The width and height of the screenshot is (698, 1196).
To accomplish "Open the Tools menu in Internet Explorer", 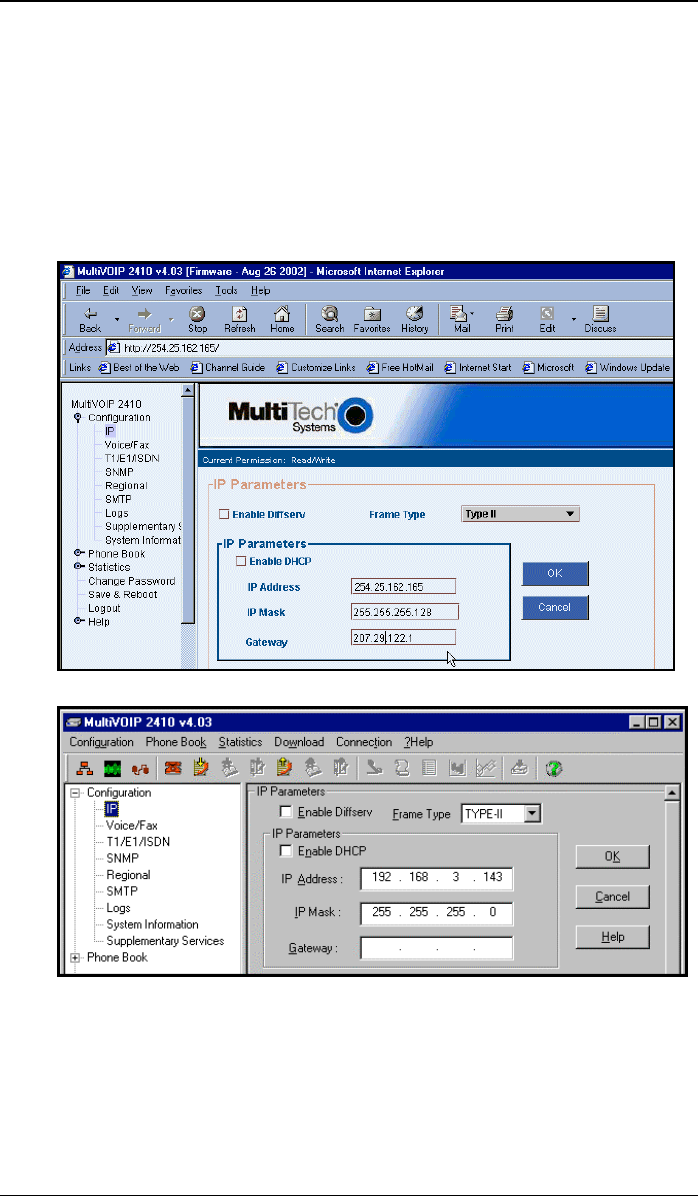I will click(227, 291).
